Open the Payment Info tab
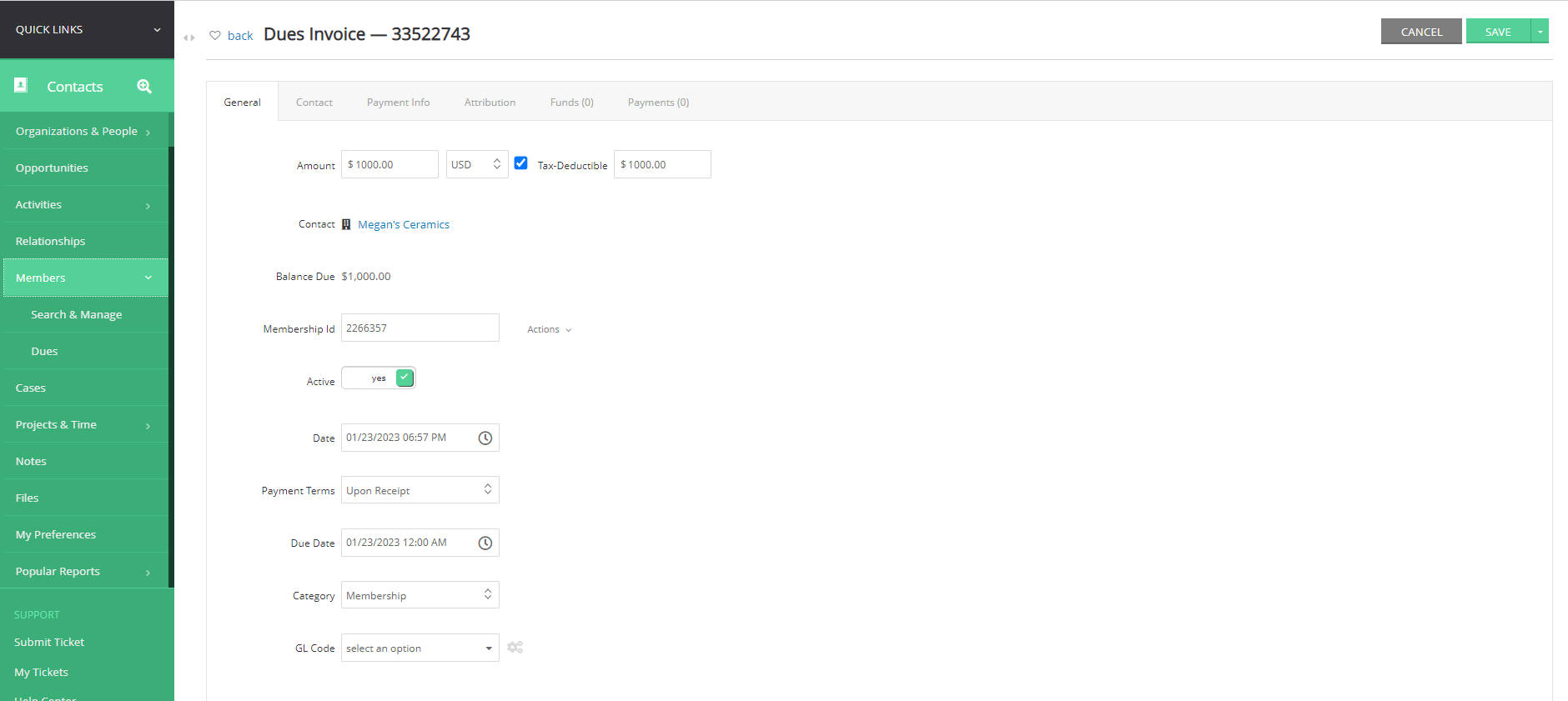Viewport: 1568px width, 701px height. click(399, 102)
